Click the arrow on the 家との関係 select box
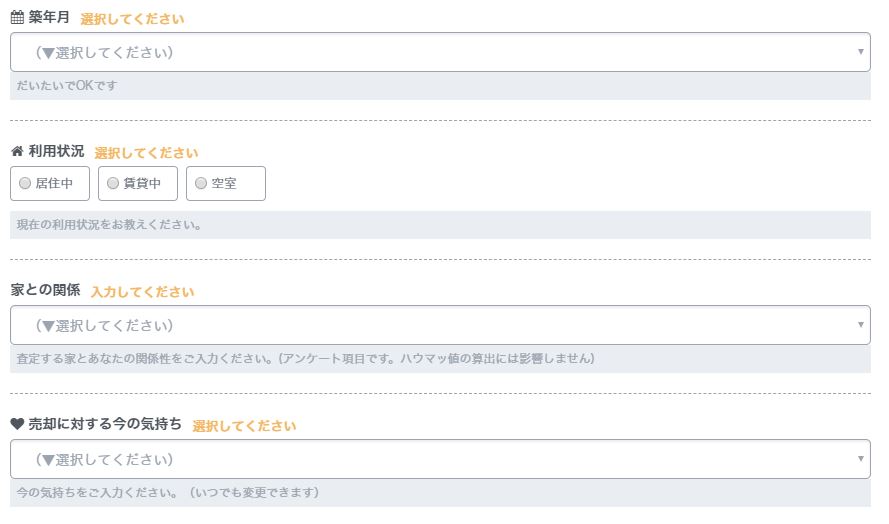Viewport: 889px width, 524px height. click(861, 326)
